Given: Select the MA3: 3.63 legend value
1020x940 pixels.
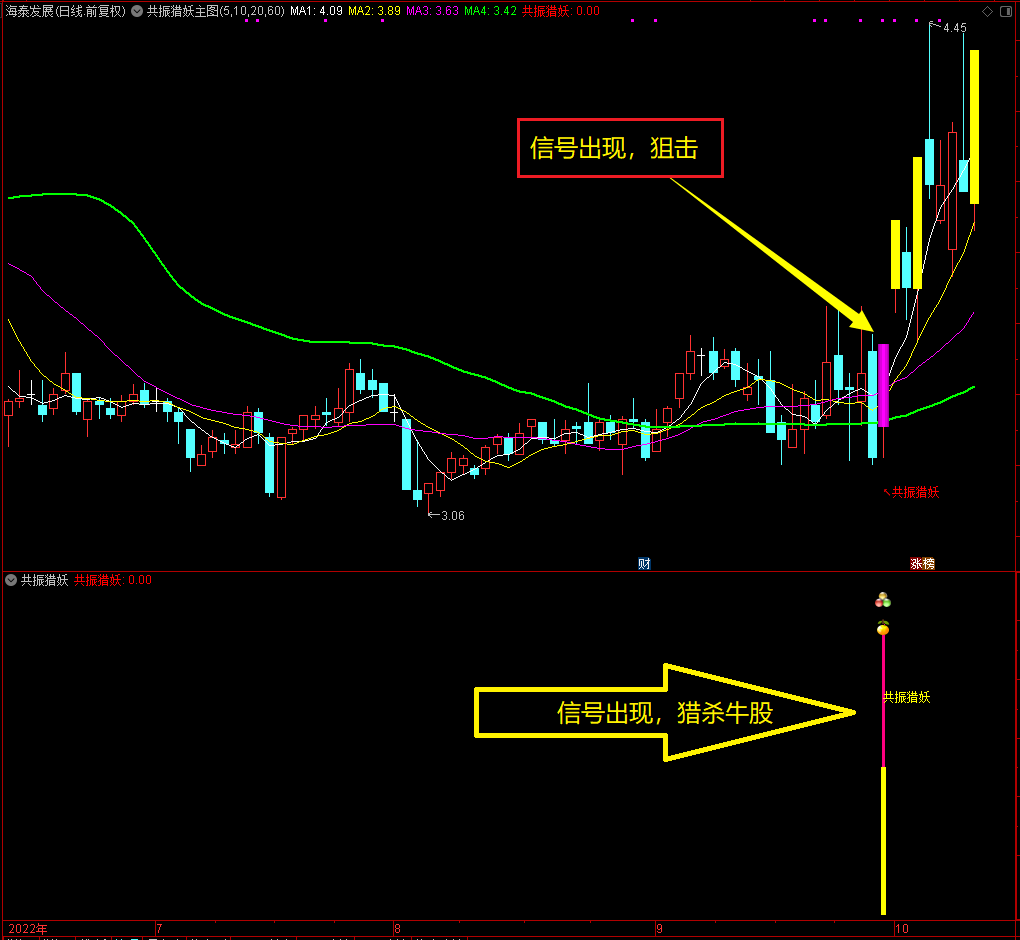Looking at the screenshot, I should [x=433, y=11].
